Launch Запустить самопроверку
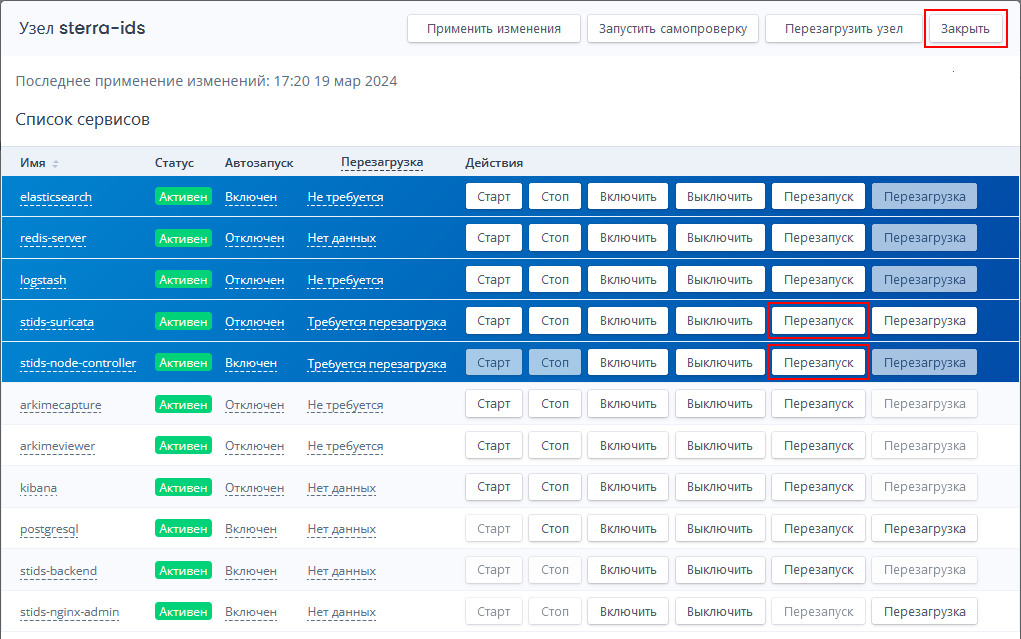This screenshot has width=1021, height=639. click(x=673, y=29)
